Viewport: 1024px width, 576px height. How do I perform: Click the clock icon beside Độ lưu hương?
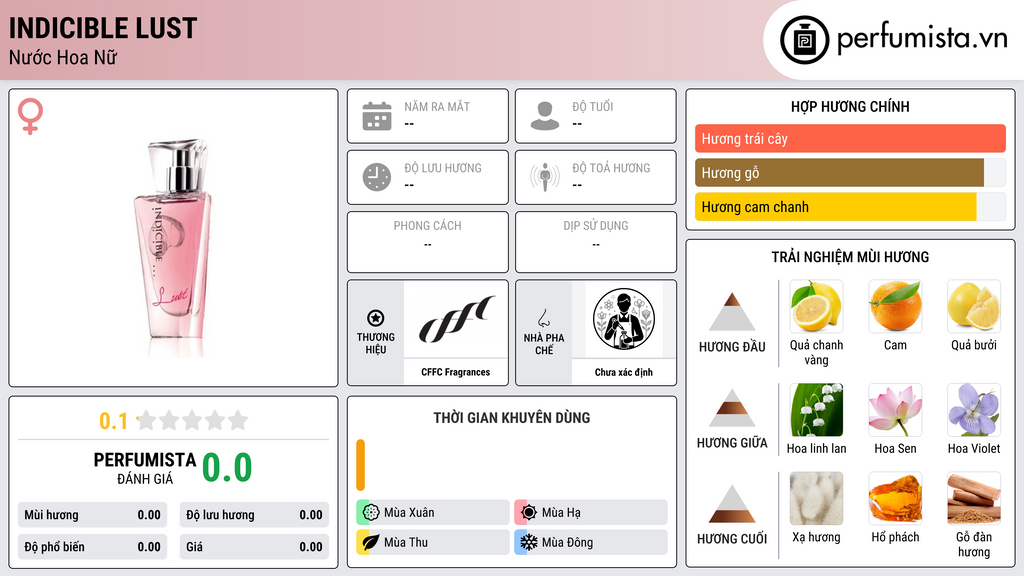(377, 177)
